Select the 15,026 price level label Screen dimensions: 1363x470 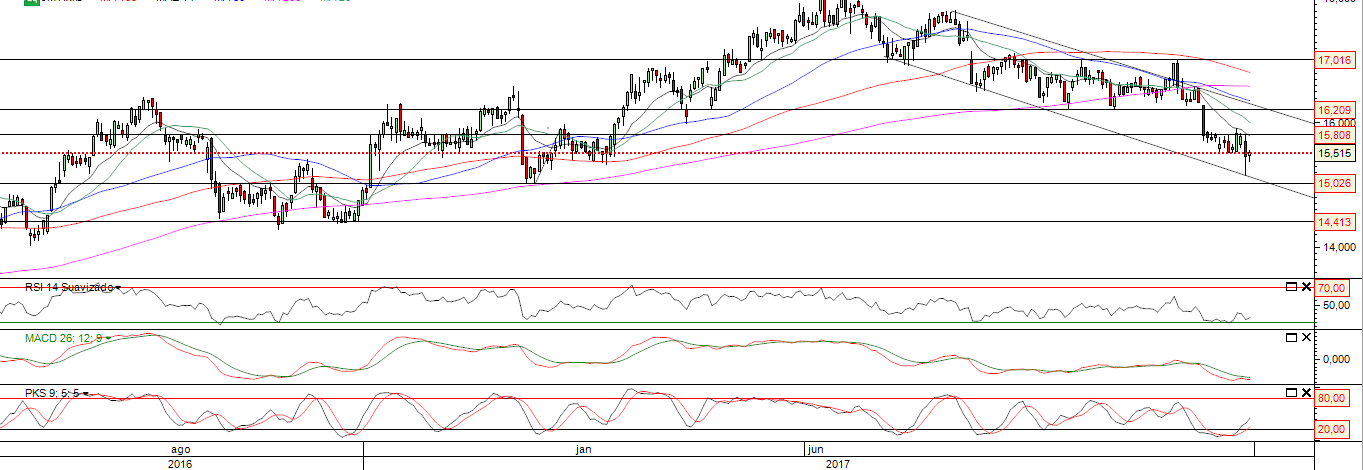(1336, 184)
